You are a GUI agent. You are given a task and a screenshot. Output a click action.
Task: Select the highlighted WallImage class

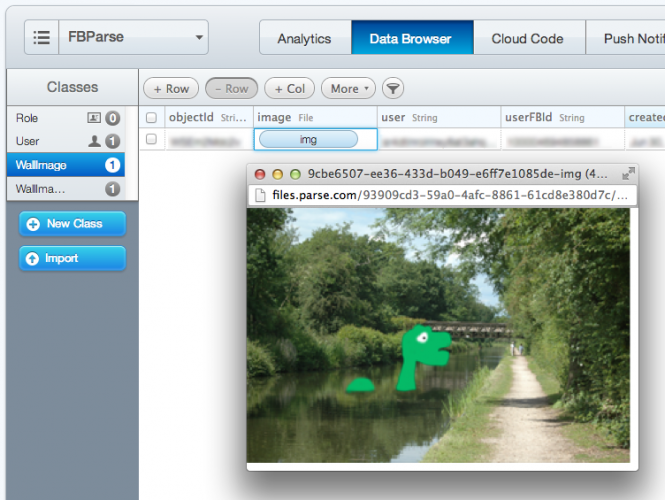coord(66,165)
